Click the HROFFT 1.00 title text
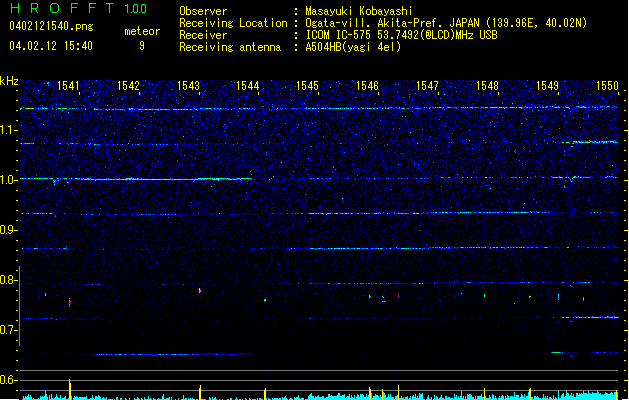The width and height of the screenshot is (629, 400). [78, 8]
